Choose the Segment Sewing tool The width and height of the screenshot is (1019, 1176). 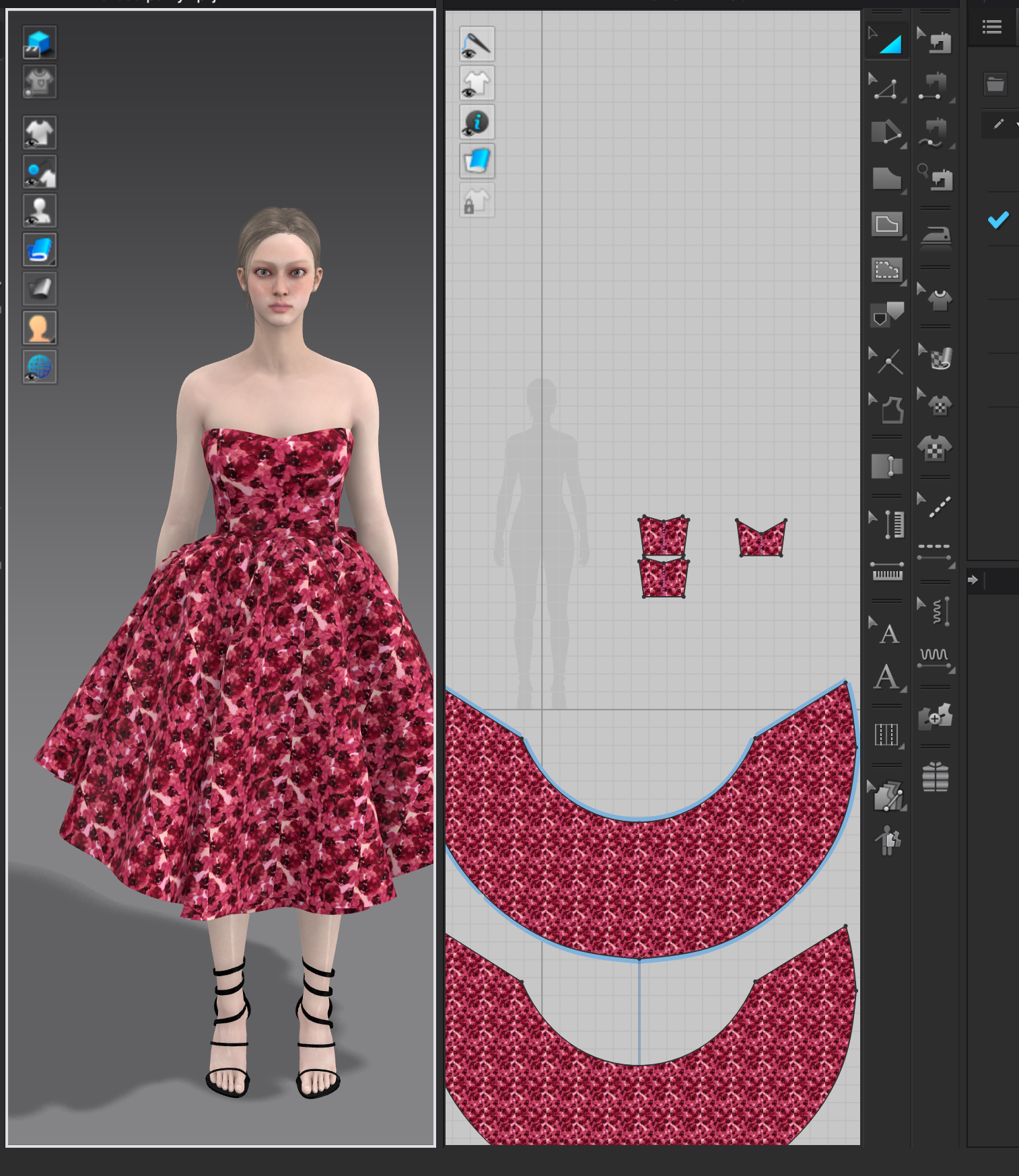(935, 87)
